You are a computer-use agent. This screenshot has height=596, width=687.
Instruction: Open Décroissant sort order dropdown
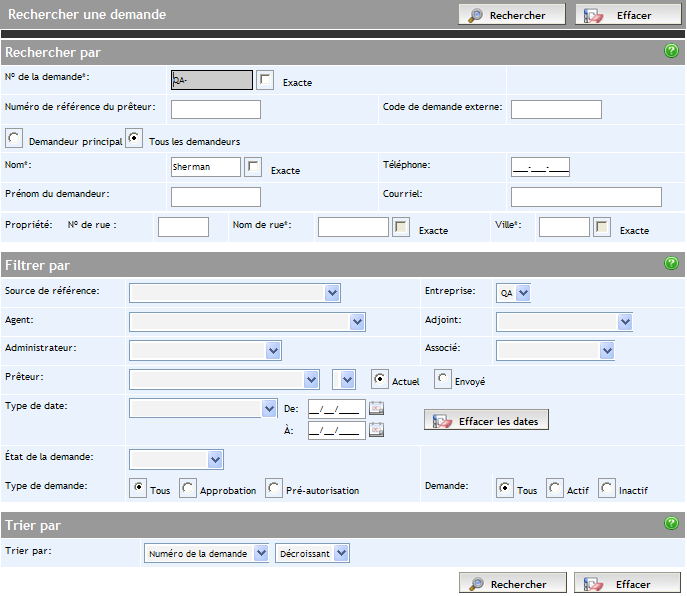(312, 553)
